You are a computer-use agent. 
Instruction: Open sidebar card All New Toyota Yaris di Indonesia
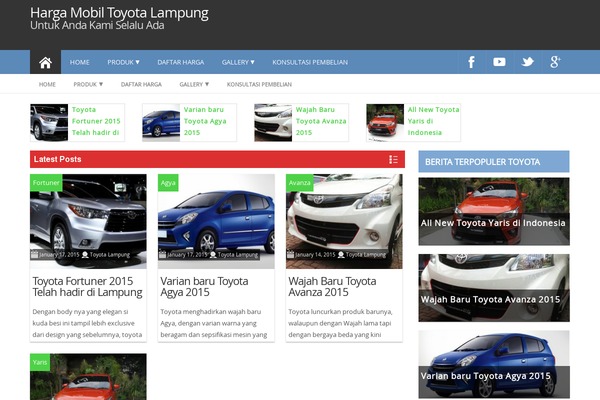coord(494,211)
